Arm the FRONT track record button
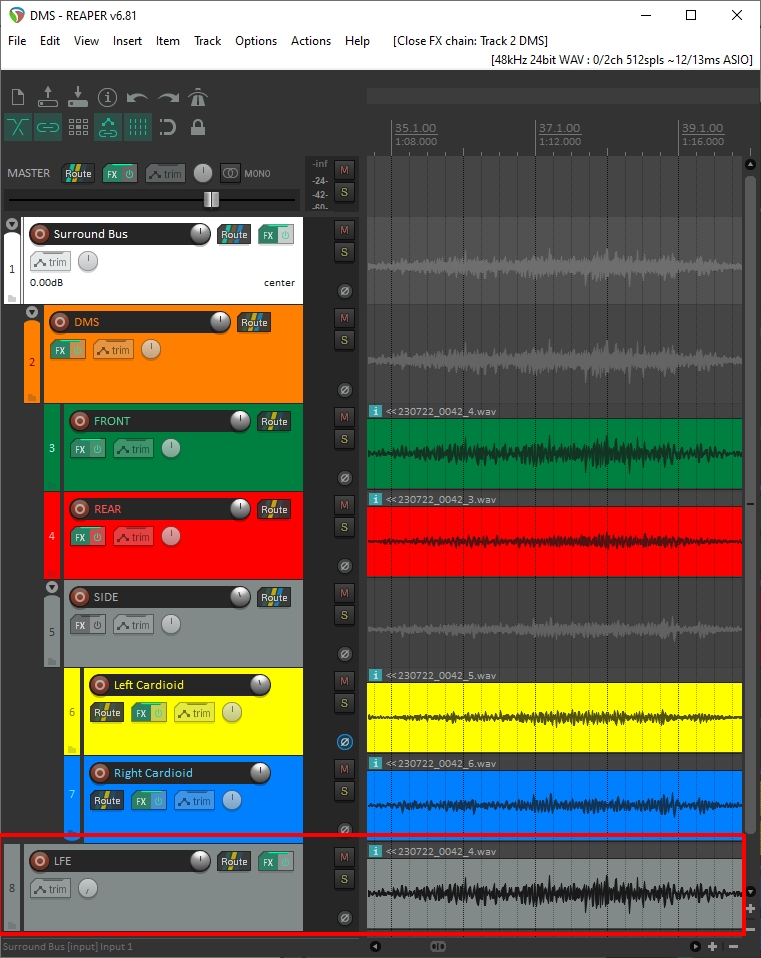The height and width of the screenshot is (958, 761). pos(79,421)
